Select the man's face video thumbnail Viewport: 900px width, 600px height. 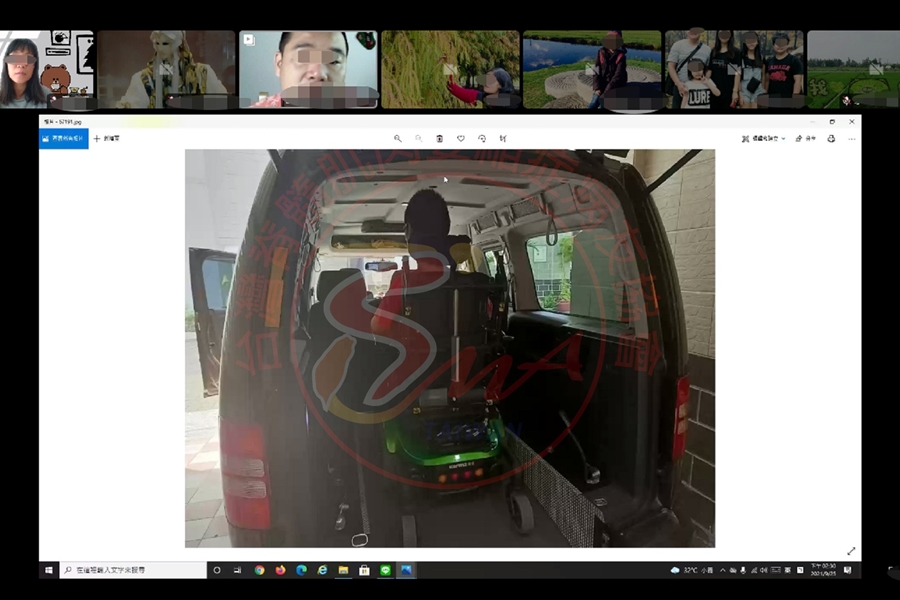pyautogui.click(x=308, y=69)
